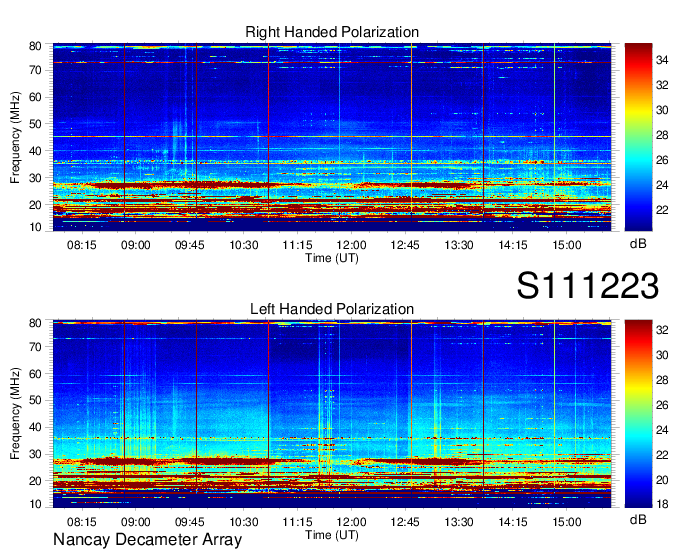Click Frequency (MHz) label of right-handed plot
The width and height of the screenshot is (680, 552).
tap(15, 137)
